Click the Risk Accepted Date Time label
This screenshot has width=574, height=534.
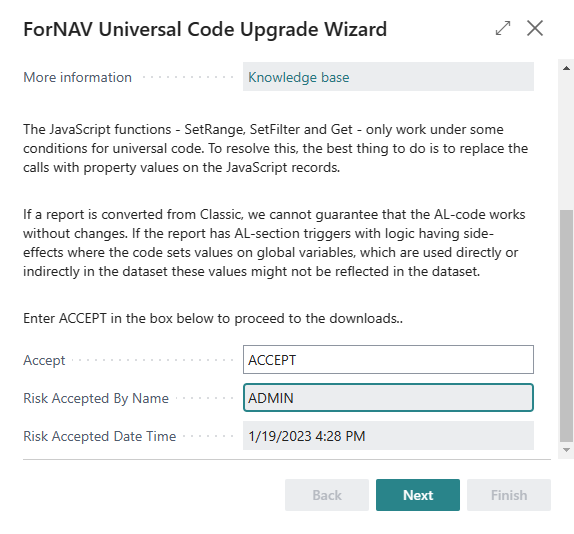point(100,436)
